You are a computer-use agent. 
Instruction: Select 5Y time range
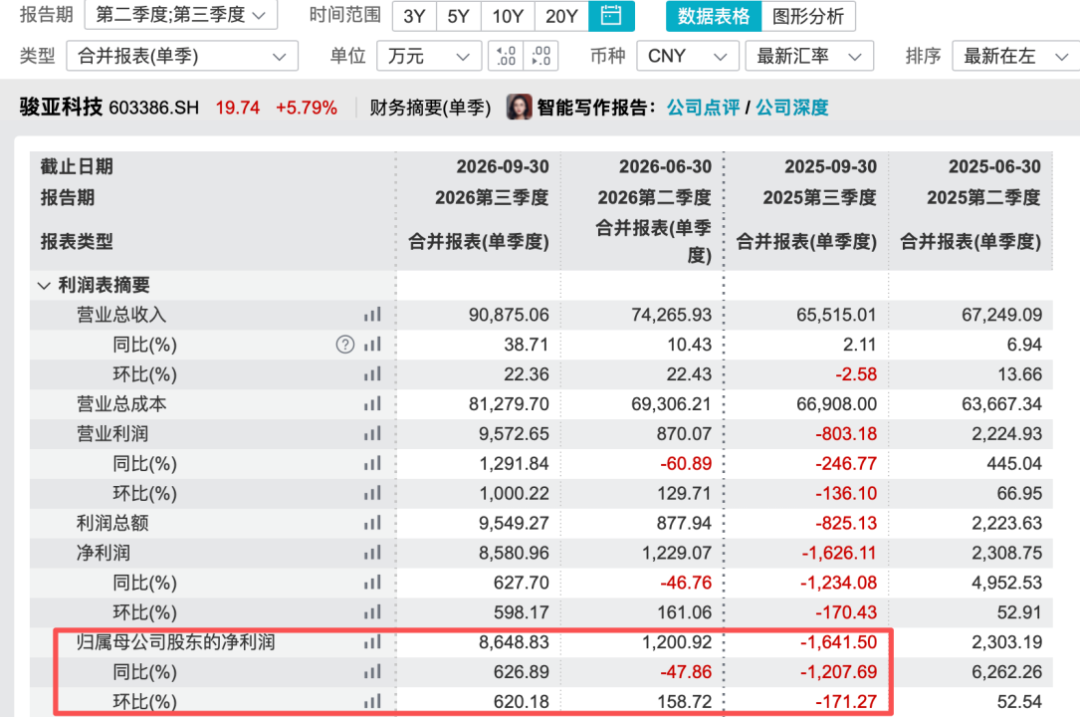[459, 16]
